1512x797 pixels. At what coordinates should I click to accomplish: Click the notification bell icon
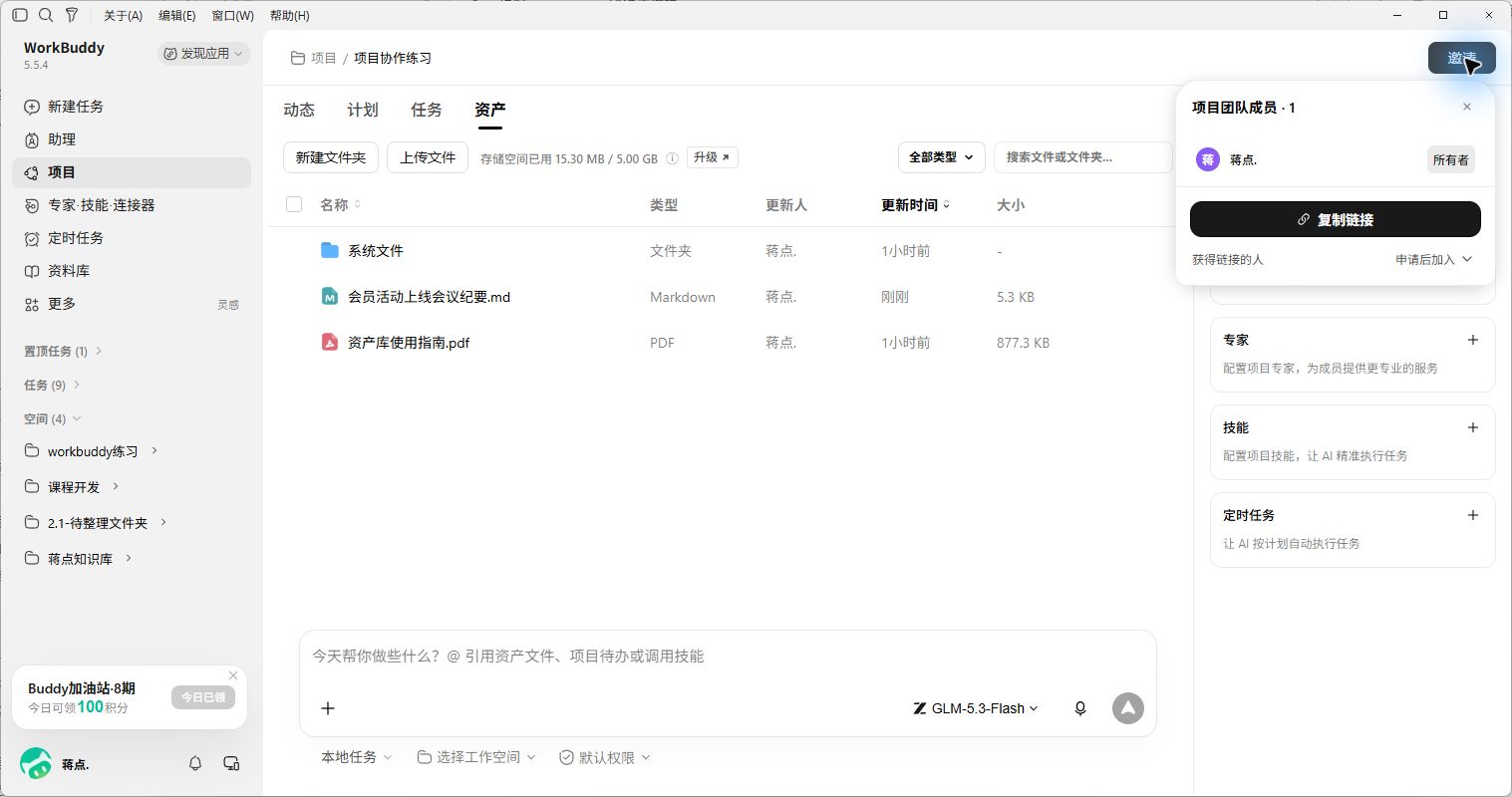click(195, 763)
